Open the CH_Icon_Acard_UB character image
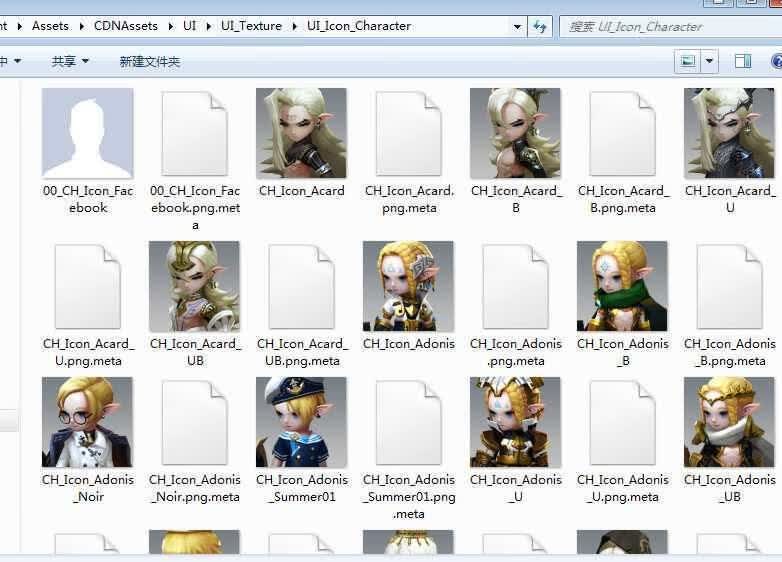 195,286
